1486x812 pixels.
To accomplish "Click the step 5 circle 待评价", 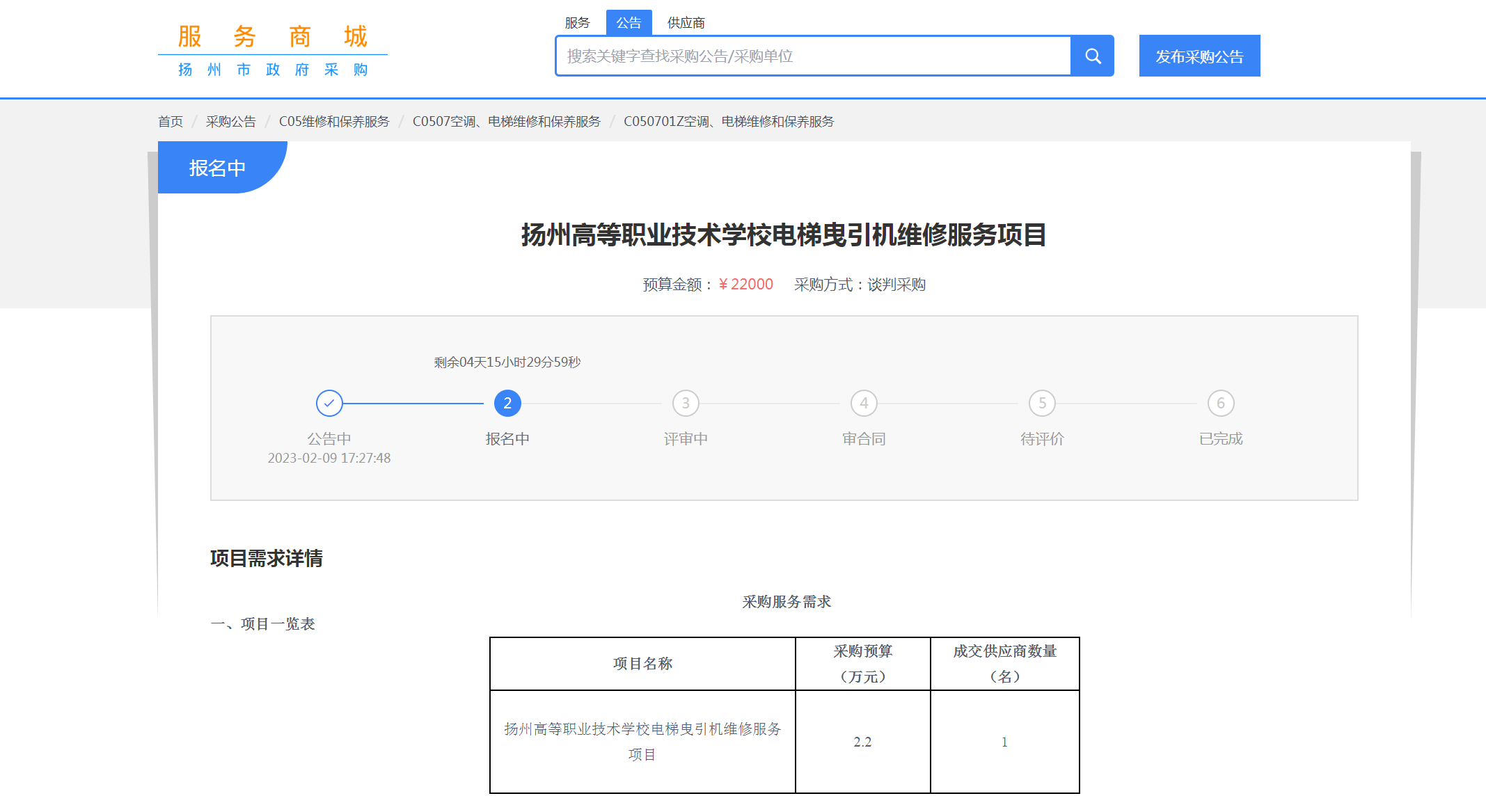I will coord(1042,403).
